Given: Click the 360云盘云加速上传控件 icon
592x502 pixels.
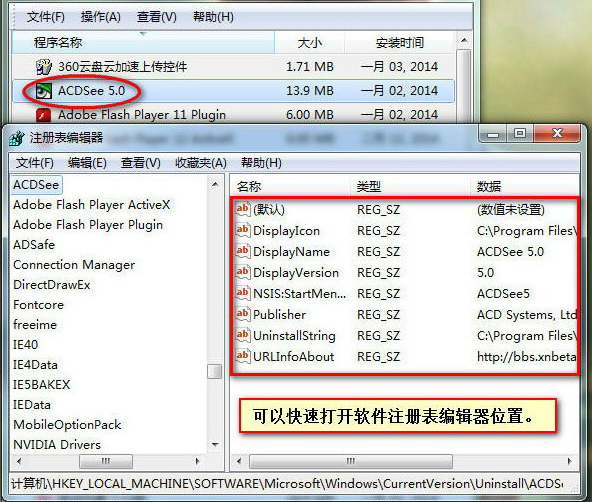Looking at the screenshot, I should coord(43,67).
